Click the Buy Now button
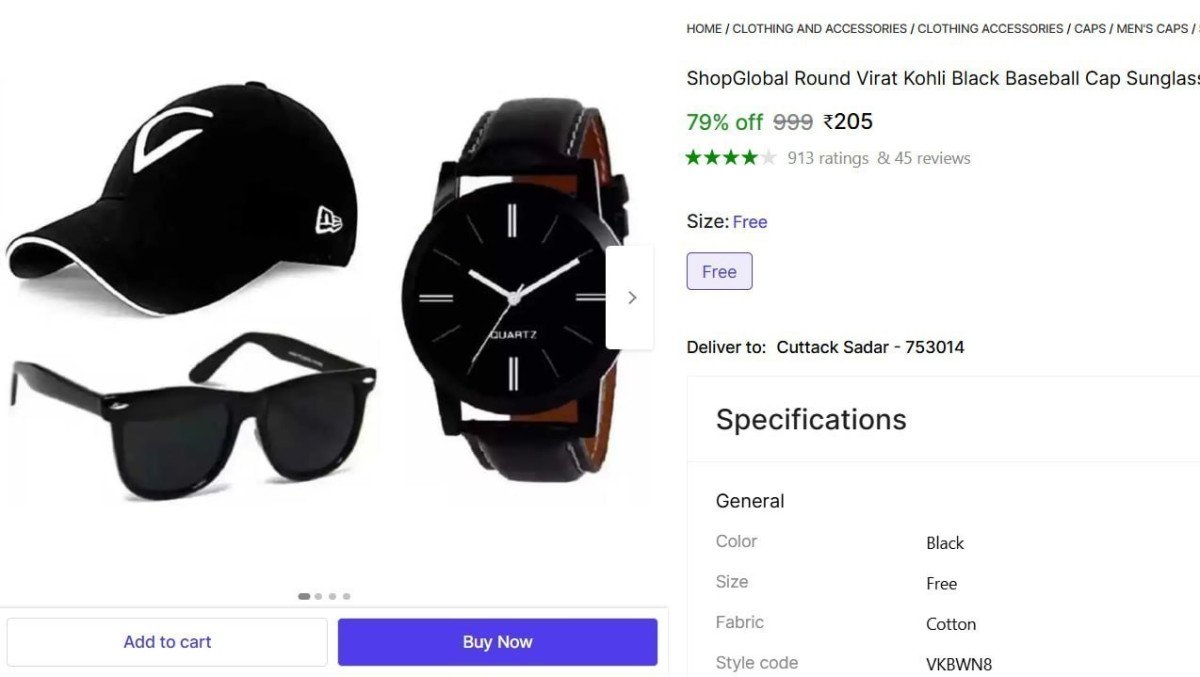Viewport: 1200px width, 677px height. coord(497,641)
